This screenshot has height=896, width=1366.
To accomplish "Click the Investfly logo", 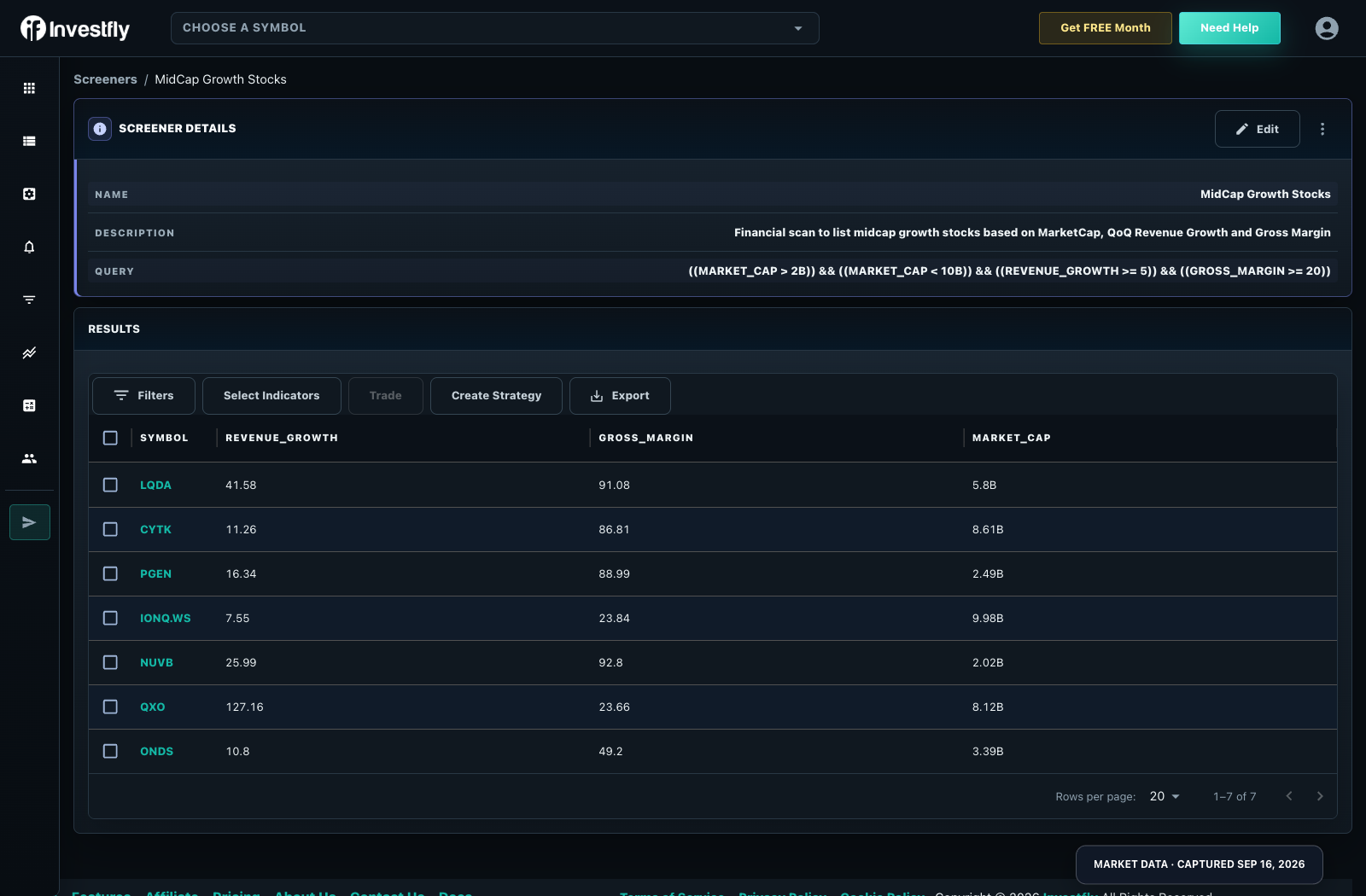I will tap(75, 28).
